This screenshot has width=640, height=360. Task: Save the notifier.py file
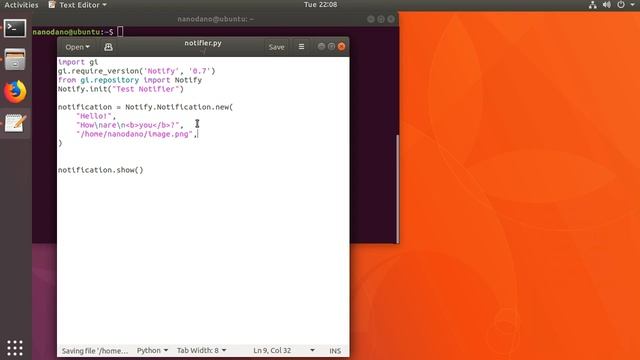tap(276, 47)
